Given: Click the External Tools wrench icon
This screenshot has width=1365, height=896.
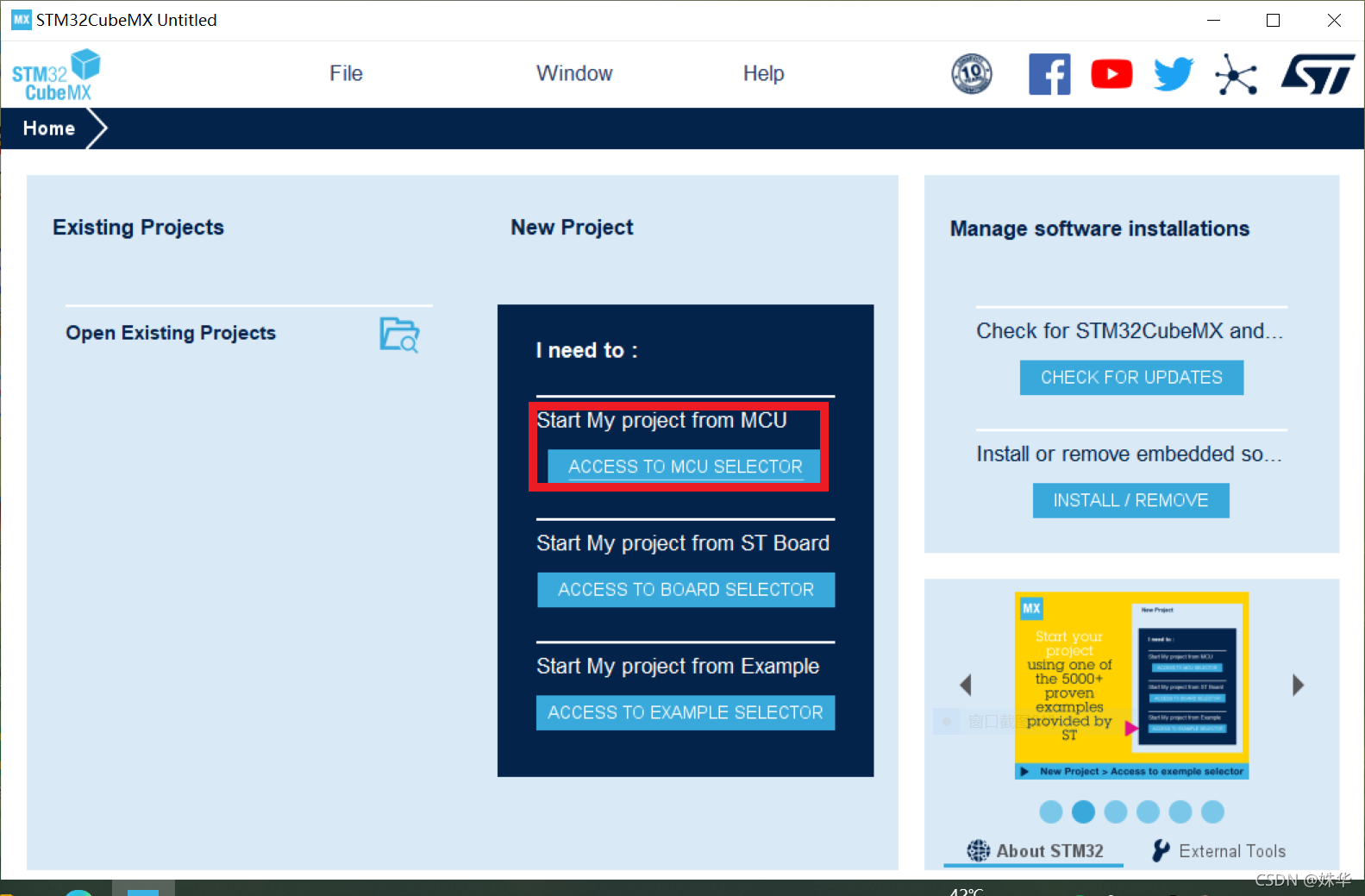Looking at the screenshot, I should (1161, 850).
